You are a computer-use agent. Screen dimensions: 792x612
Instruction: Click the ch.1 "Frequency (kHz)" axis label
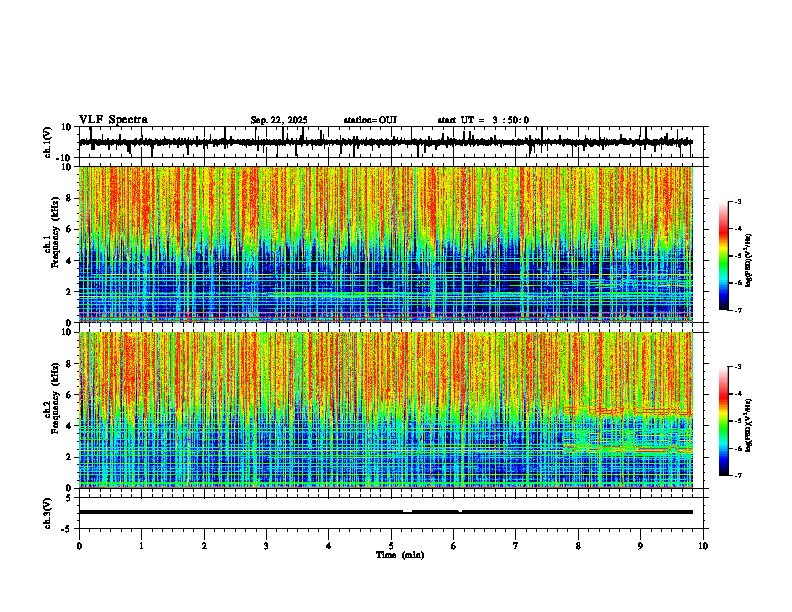pyautogui.click(x=55, y=232)
